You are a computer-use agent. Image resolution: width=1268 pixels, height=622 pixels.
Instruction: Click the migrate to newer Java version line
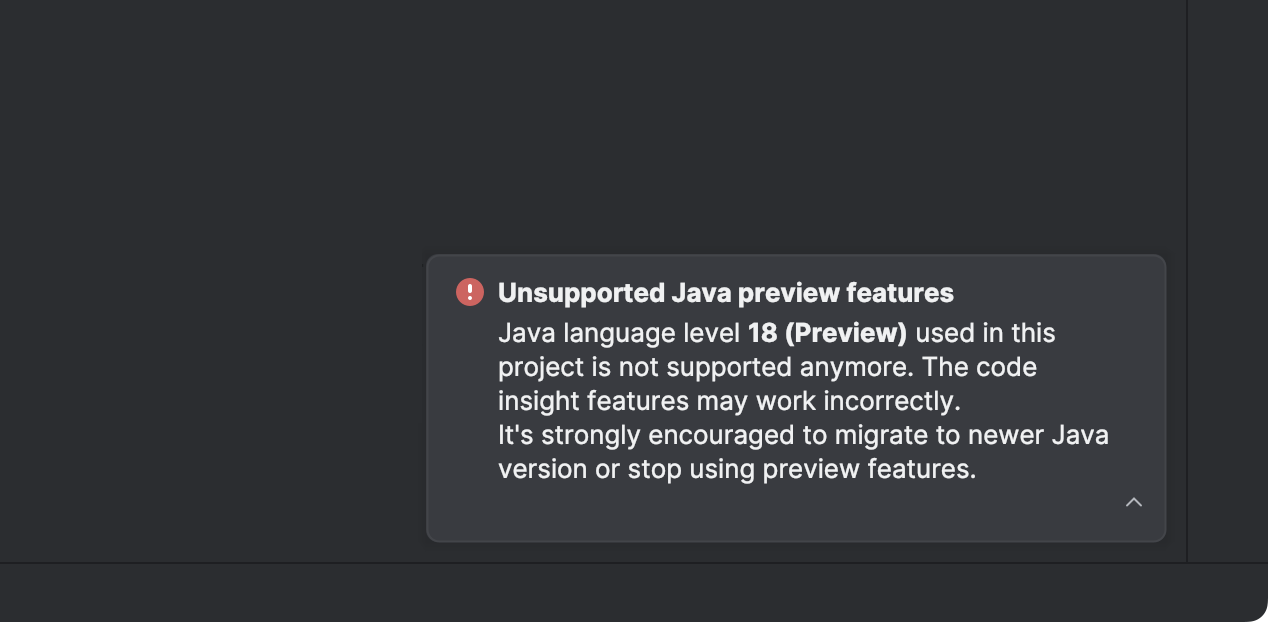point(800,434)
